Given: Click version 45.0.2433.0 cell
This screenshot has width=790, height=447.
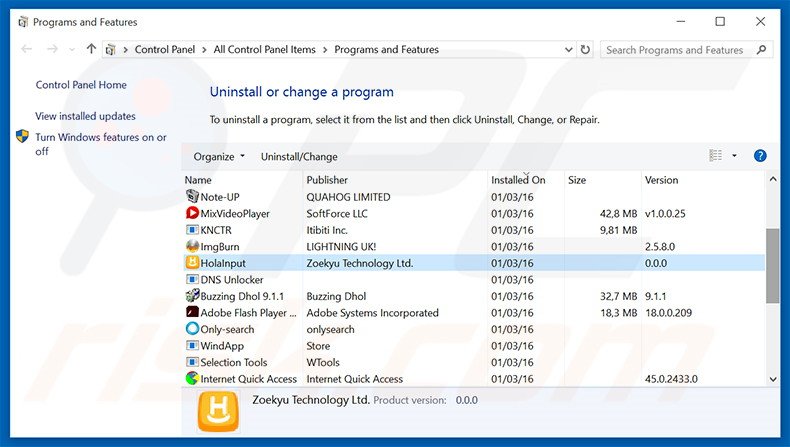Looking at the screenshot, I should pos(671,379).
